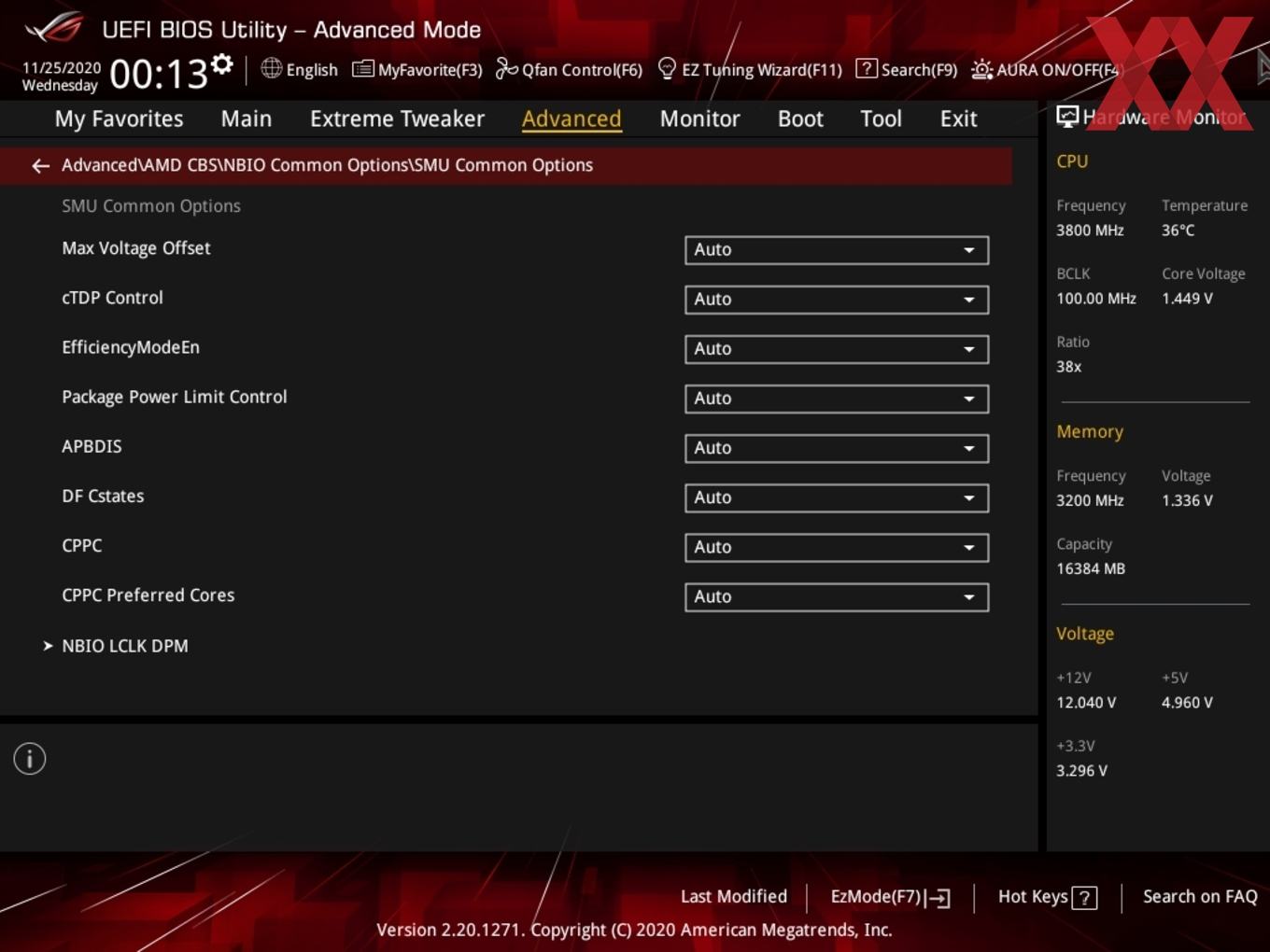
Task: Open CPPC Preferred Cores dropdown
Action: [837, 596]
